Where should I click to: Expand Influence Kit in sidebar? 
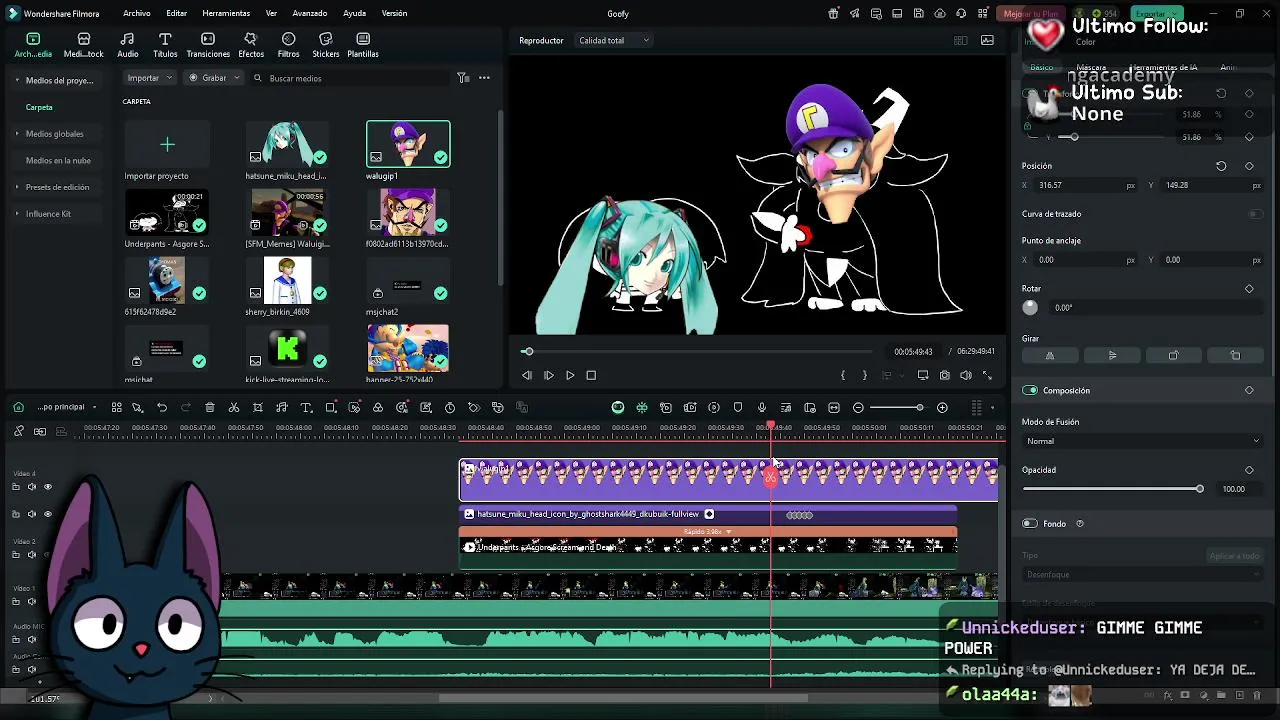pos(17,214)
